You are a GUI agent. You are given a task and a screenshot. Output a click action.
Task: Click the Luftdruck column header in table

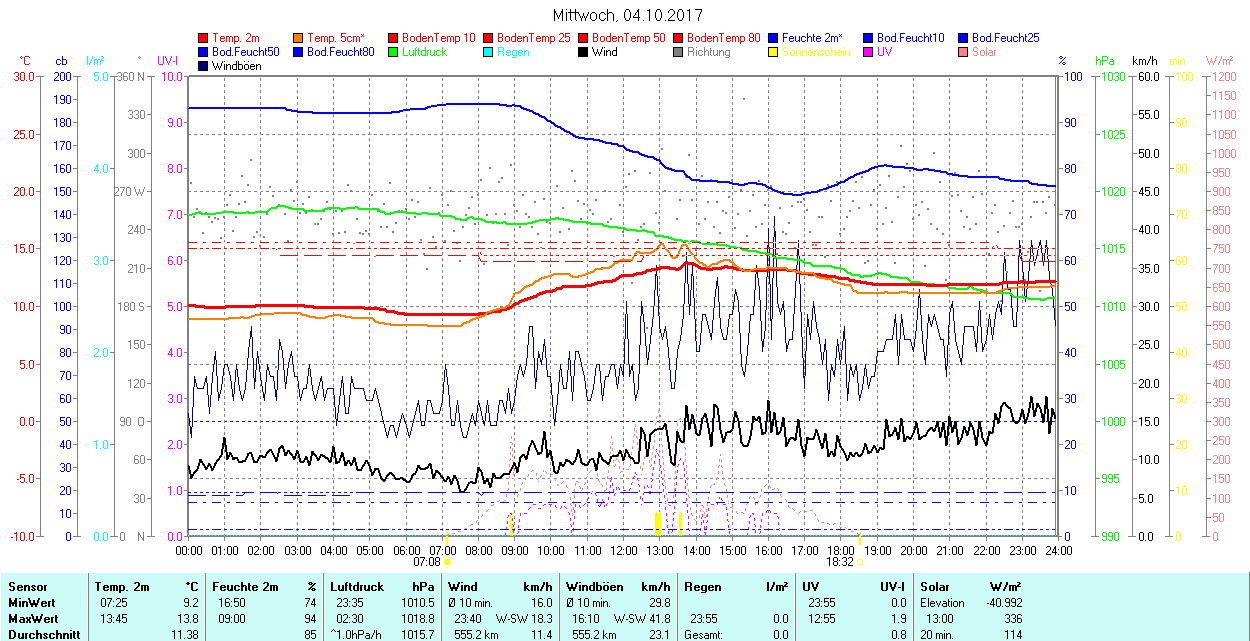point(356,588)
